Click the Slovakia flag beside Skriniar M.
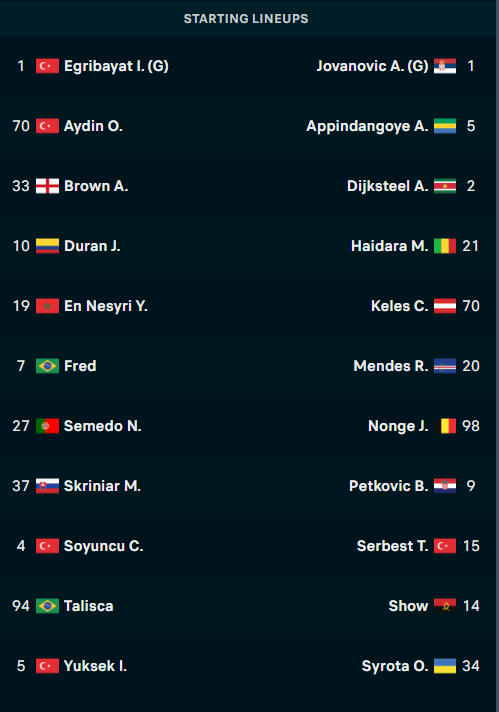Screen dimensions: 499x712 (x=47, y=486)
